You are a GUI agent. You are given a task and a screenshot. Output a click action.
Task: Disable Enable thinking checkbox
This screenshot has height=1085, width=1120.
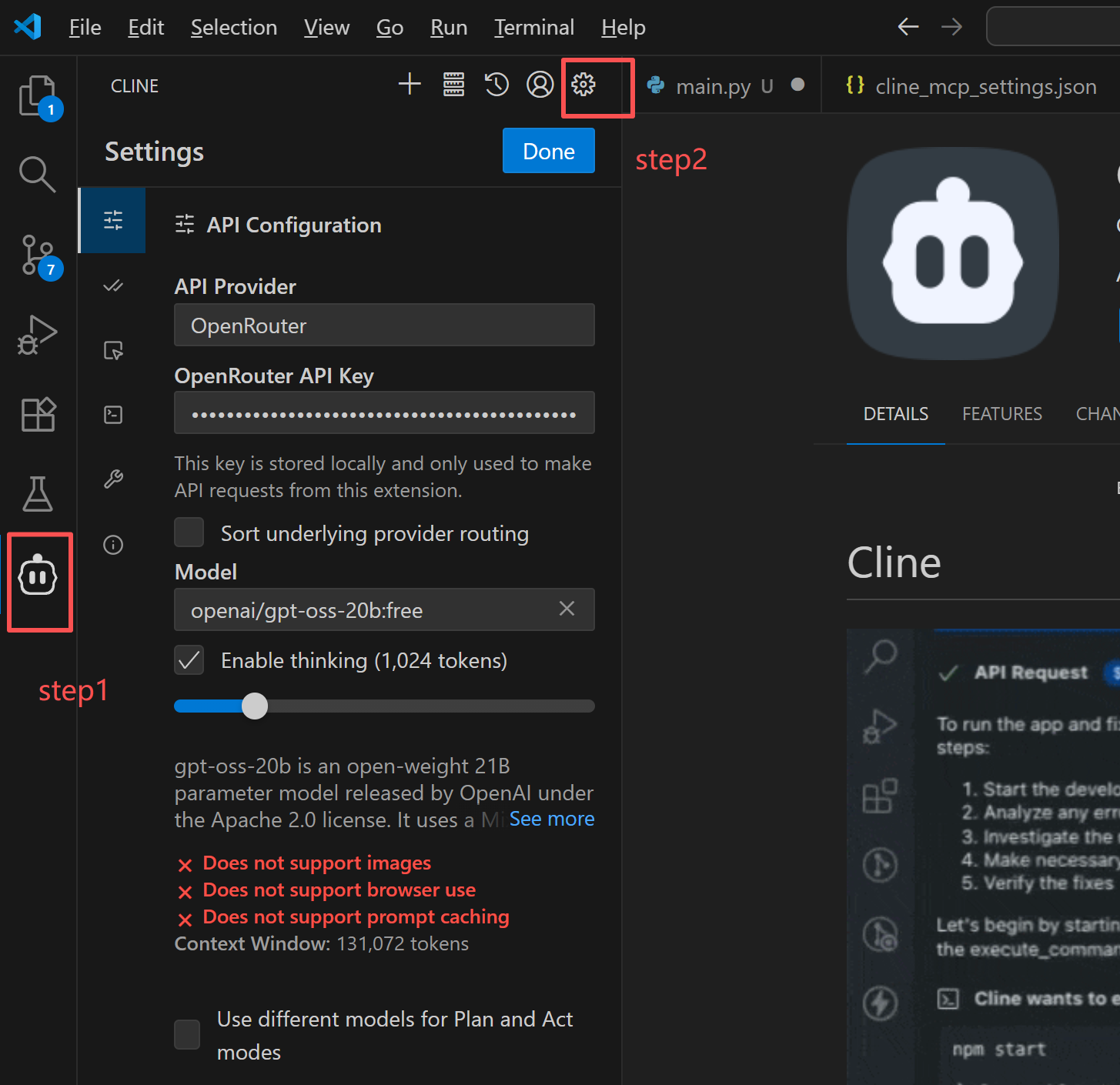pyautogui.click(x=189, y=660)
